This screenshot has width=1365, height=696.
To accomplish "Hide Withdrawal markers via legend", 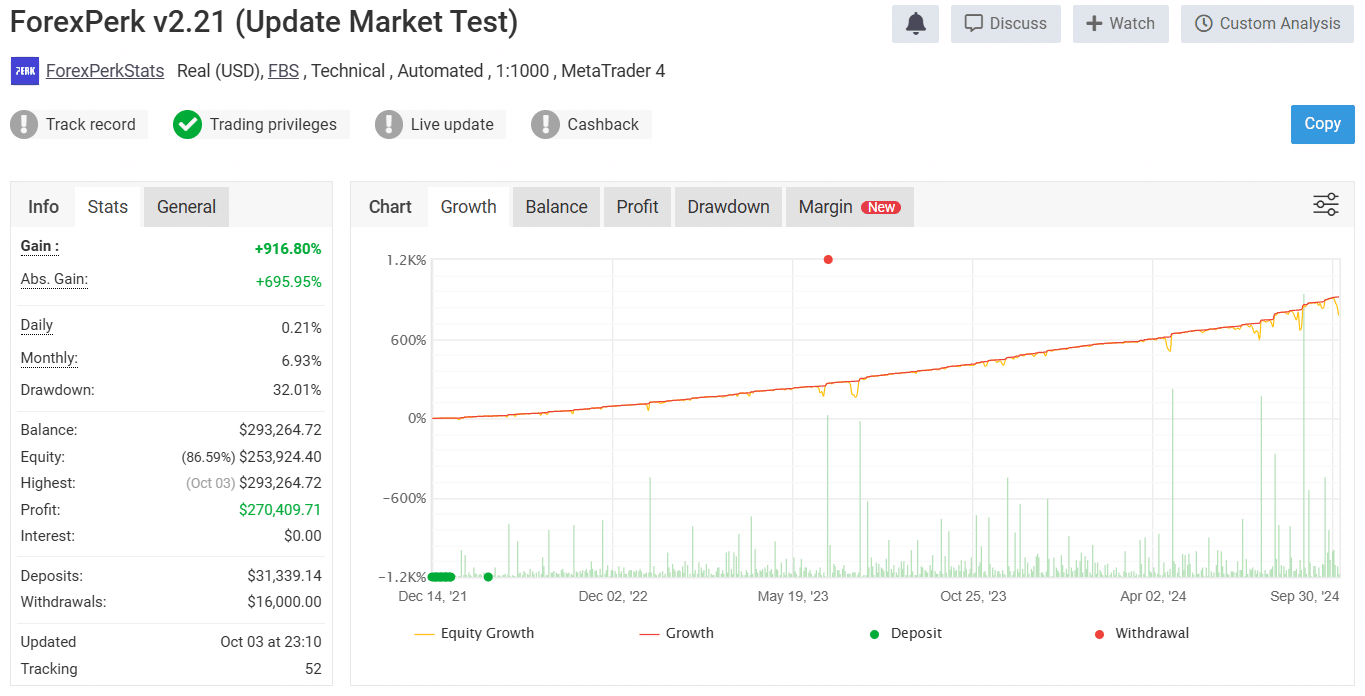I will point(1141,633).
